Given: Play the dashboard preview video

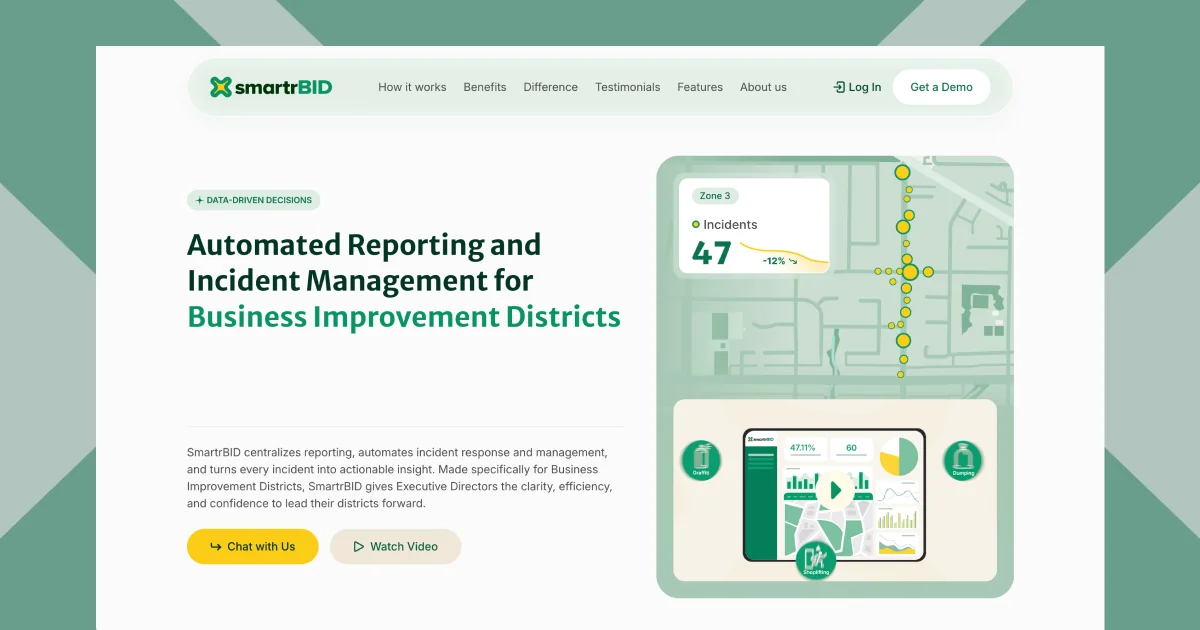Looking at the screenshot, I should coord(834,490).
